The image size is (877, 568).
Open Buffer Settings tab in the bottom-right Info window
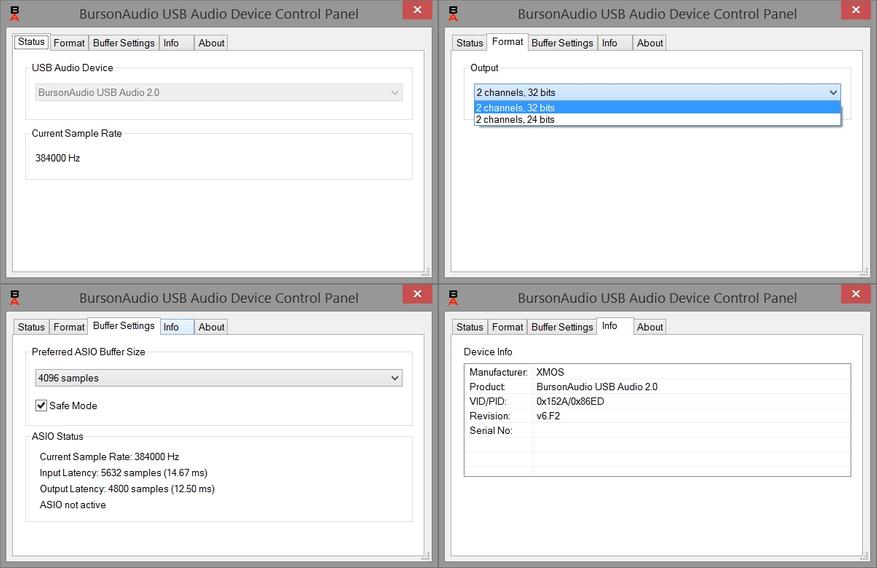click(562, 327)
